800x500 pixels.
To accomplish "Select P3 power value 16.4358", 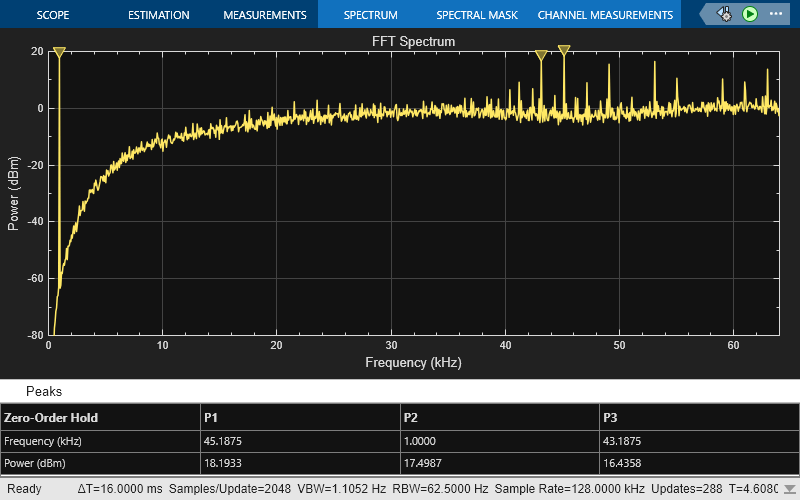I will 624,463.
